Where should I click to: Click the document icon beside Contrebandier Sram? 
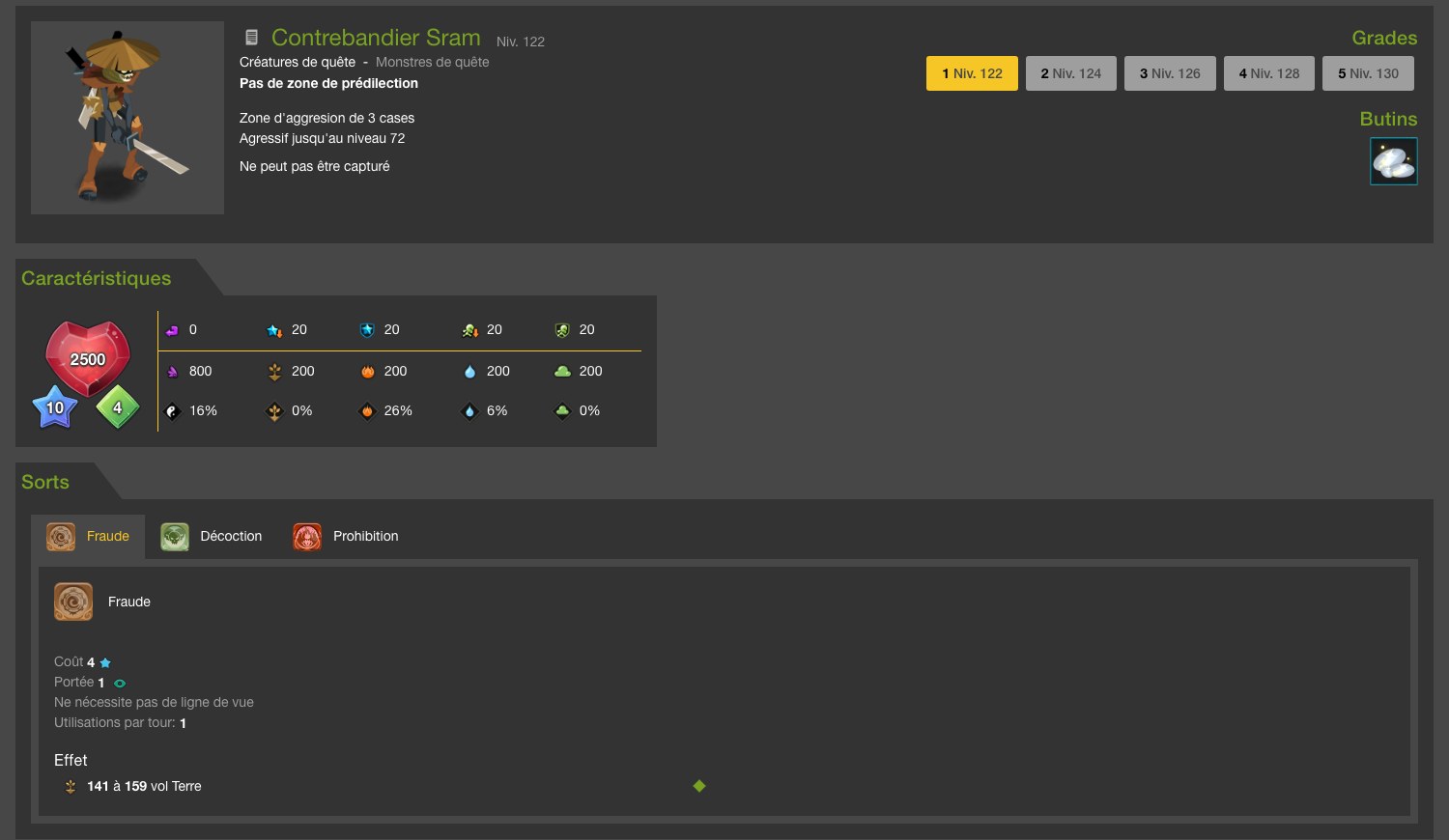(251, 38)
